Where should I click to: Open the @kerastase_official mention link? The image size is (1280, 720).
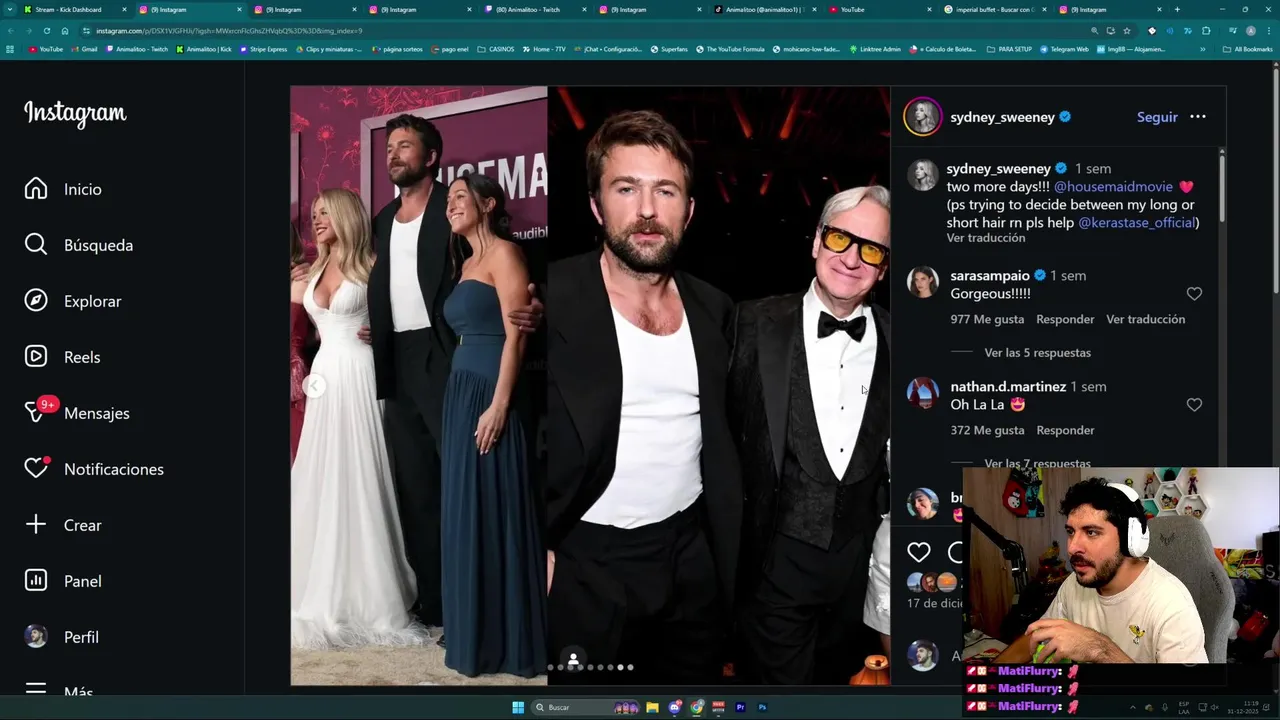(x=1136, y=223)
